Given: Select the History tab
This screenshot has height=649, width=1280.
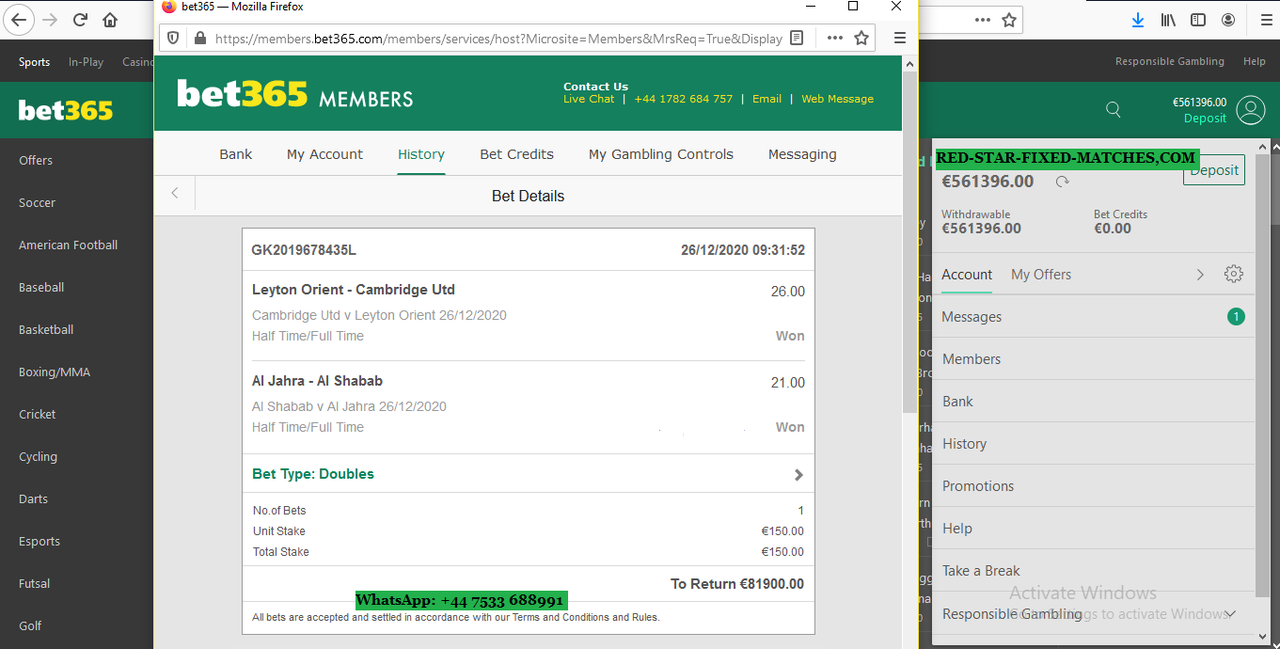Looking at the screenshot, I should click(x=421, y=154).
